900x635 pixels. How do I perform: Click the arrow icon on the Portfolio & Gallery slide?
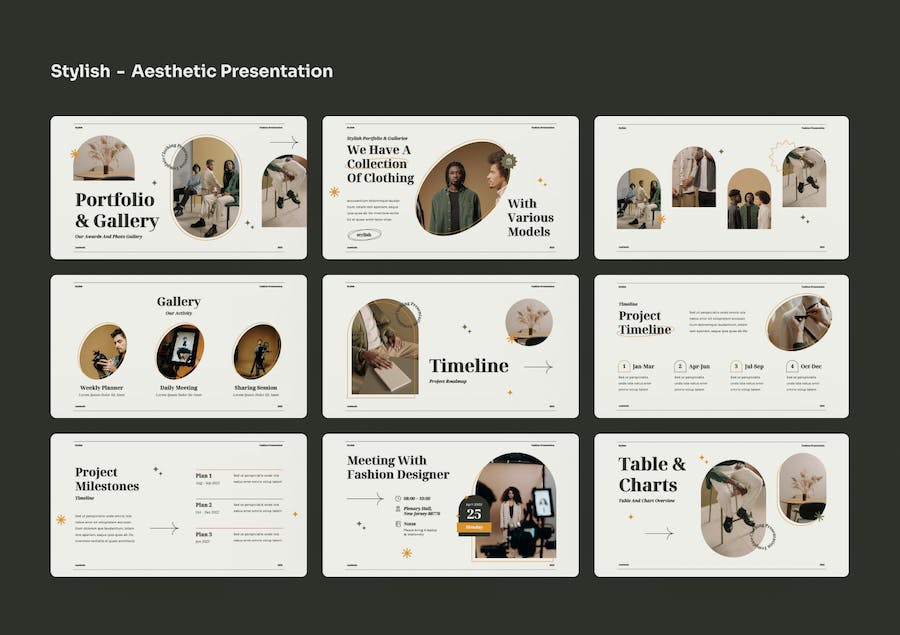(283, 143)
